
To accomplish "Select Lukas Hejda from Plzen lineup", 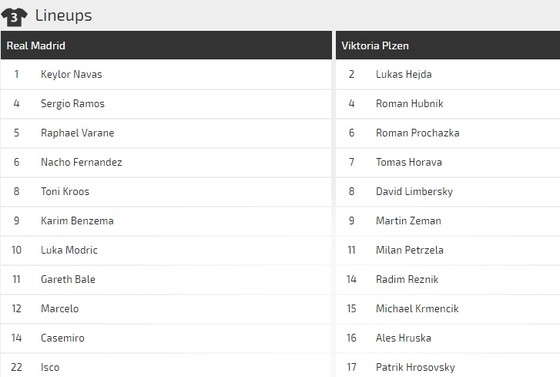I will (x=404, y=74).
